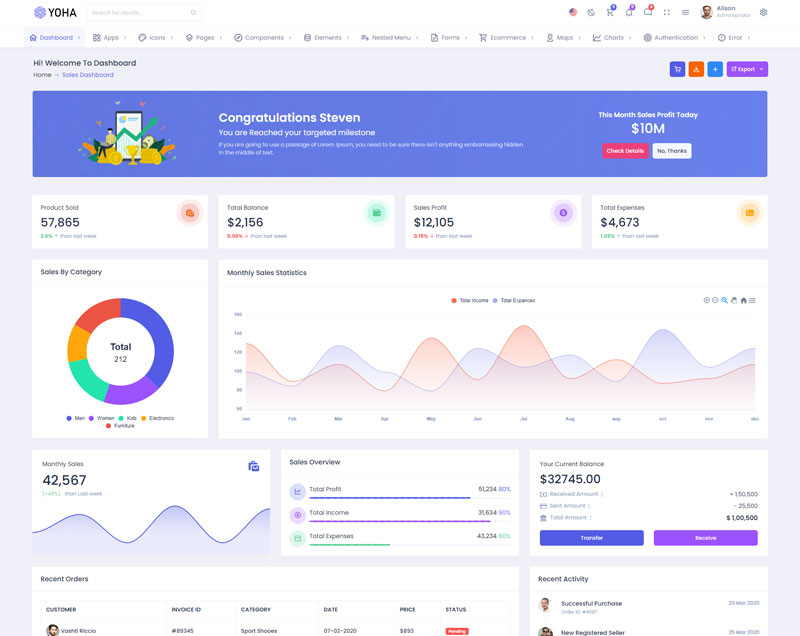800x636 pixels.
Task: Toggle Total Expenses series in chart legend
Action: (x=514, y=300)
